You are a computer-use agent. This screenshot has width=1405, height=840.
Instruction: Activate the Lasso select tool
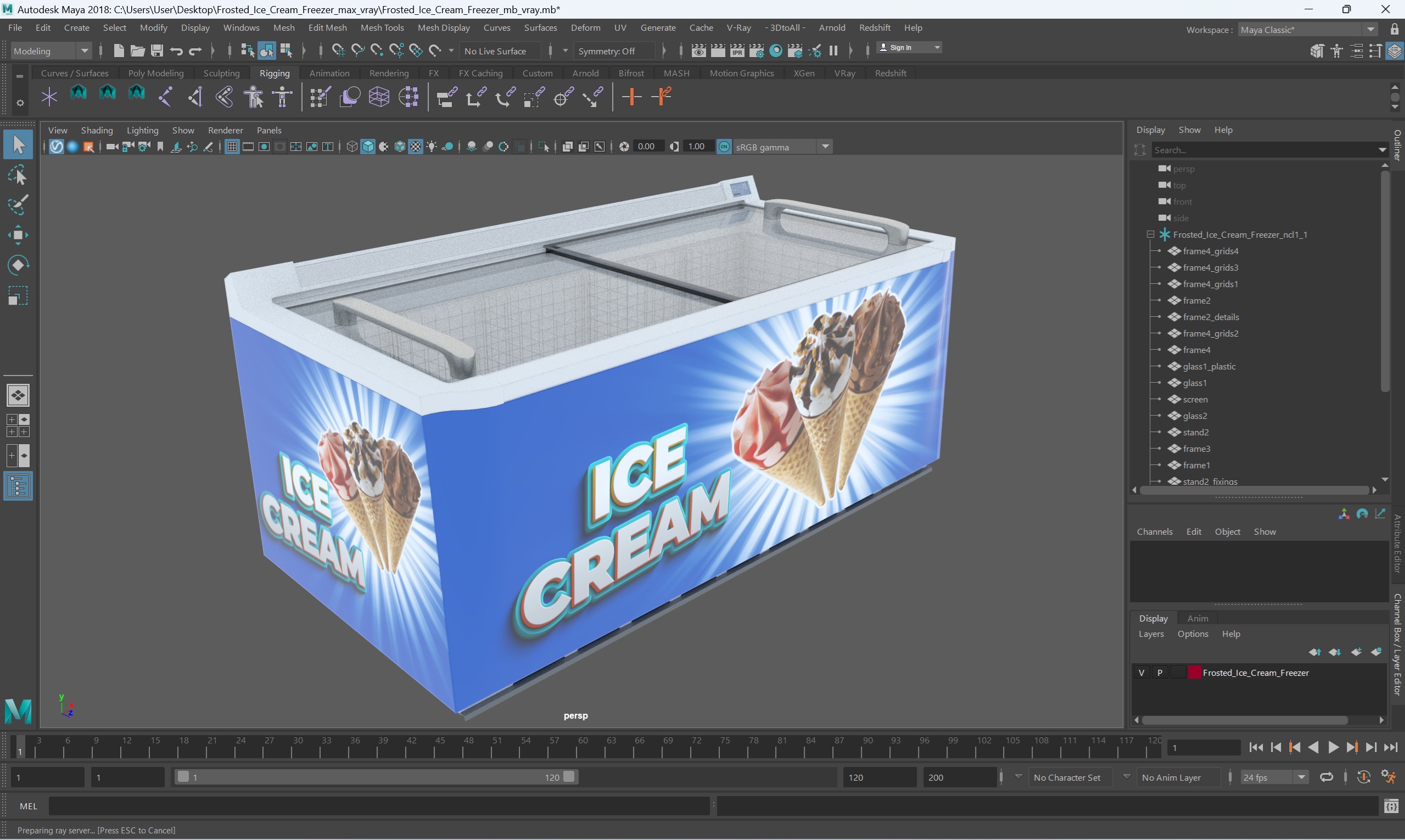click(18, 176)
